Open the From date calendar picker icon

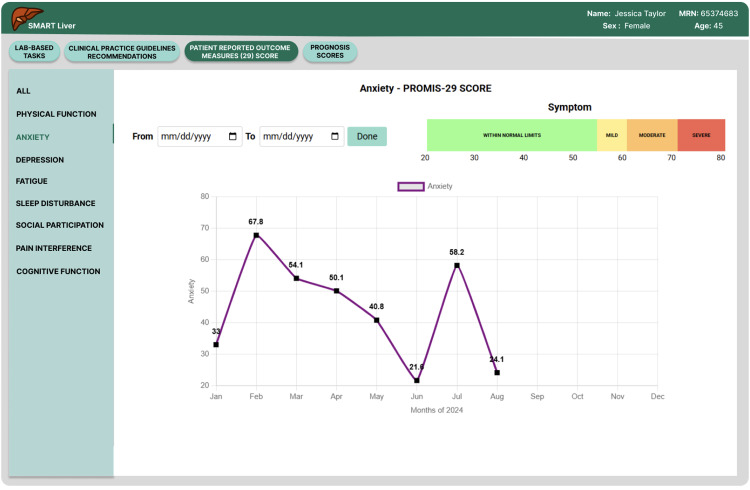coord(232,136)
